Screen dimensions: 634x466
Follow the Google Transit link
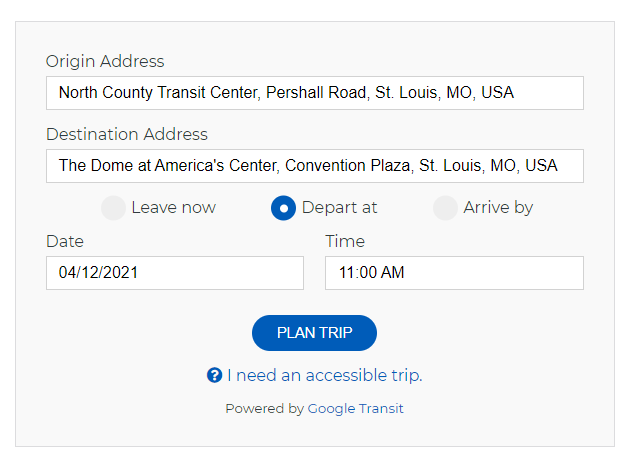[x=355, y=409]
